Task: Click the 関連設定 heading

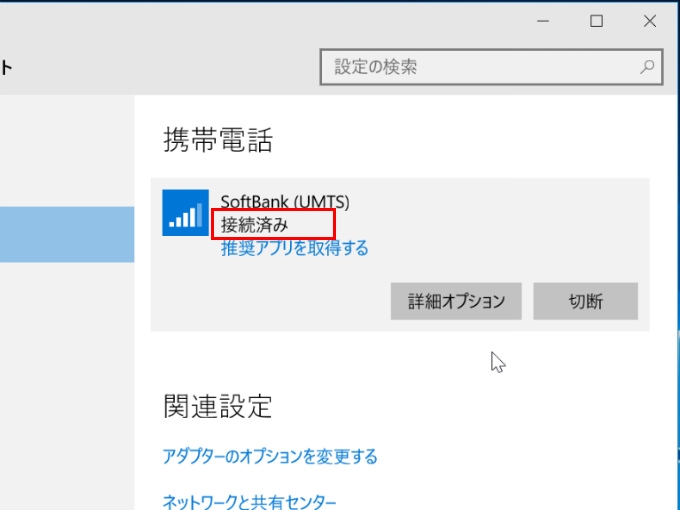Action: tap(218, 406)
